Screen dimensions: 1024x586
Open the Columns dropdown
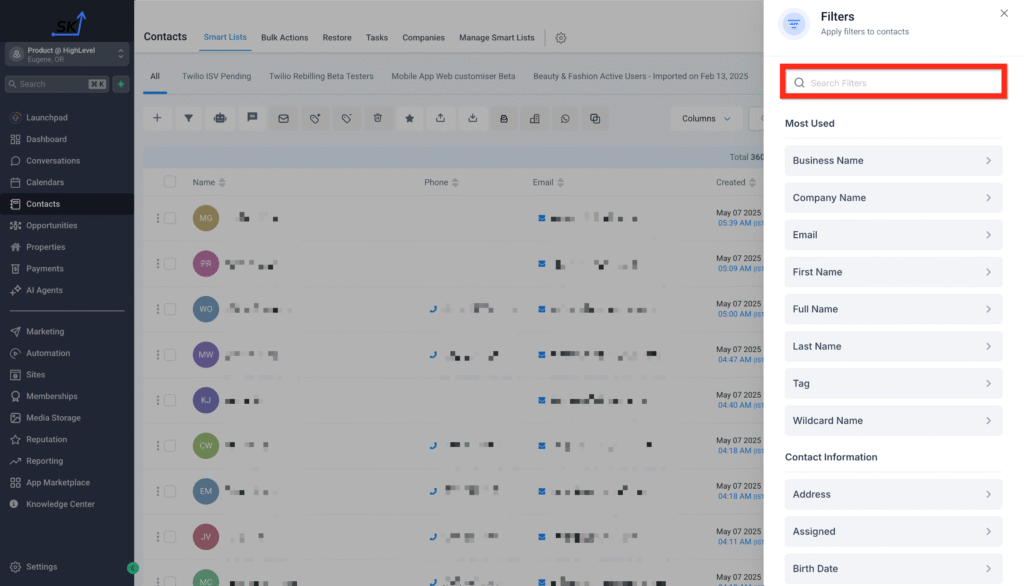(x=705, y=118)
